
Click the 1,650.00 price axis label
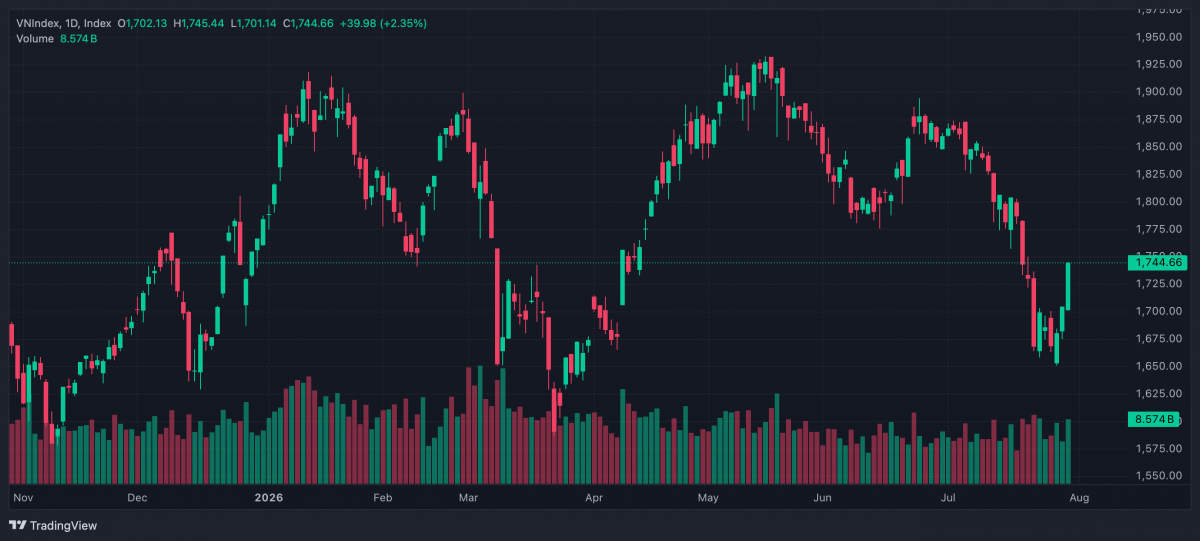pos(1161,366)
